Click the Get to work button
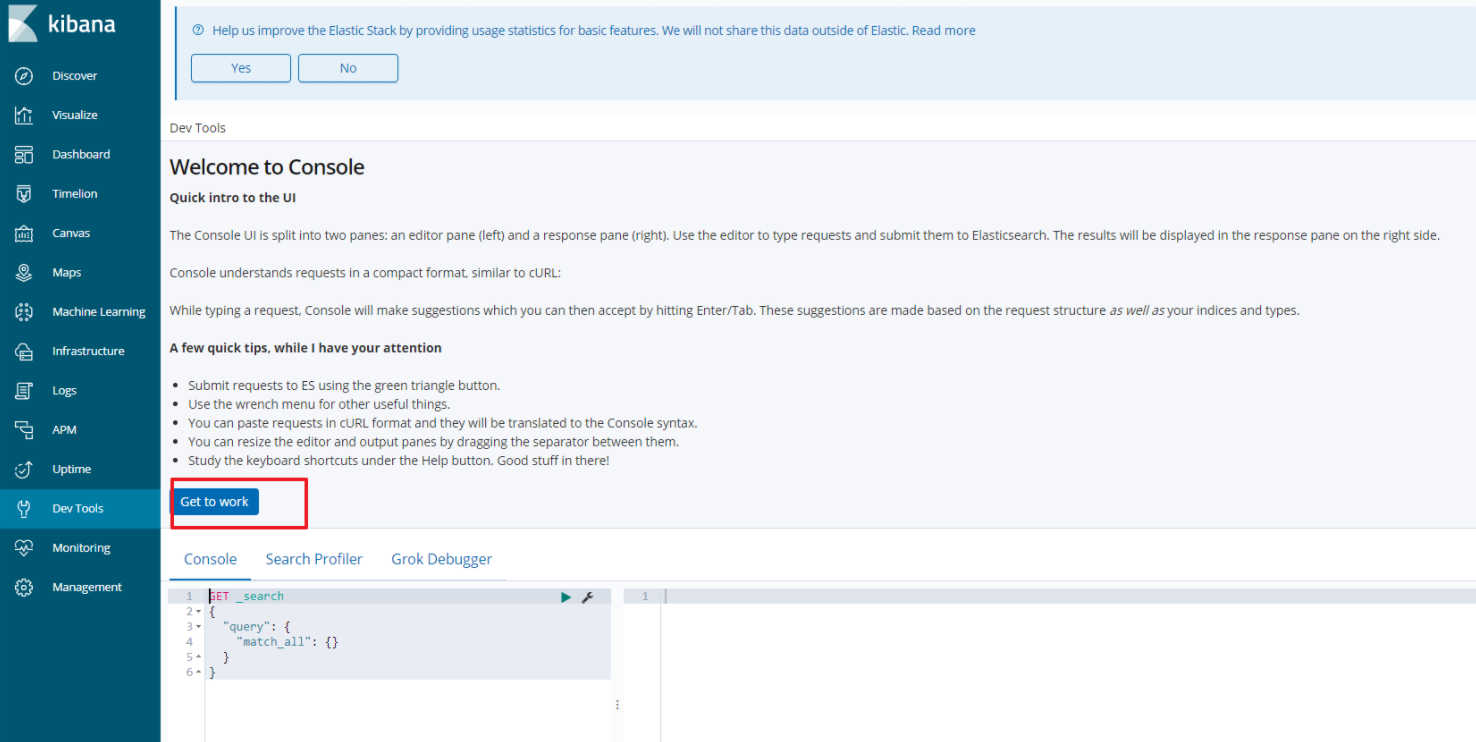 (x=214, y=502)
